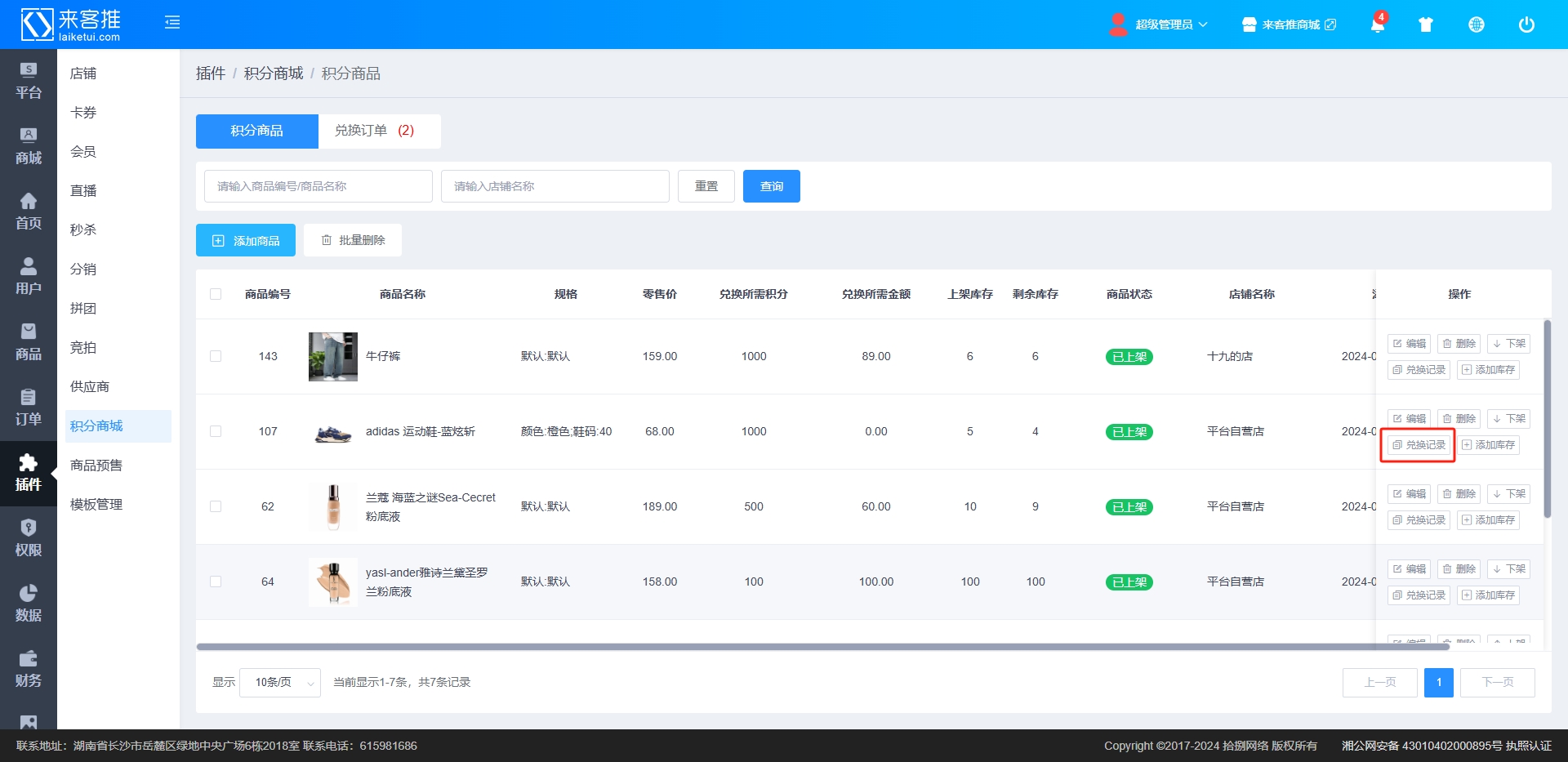This screenshot has width=1568, height=762.
Task: Open 权限 in the left navigation
Action: click(x=29, y=538)
